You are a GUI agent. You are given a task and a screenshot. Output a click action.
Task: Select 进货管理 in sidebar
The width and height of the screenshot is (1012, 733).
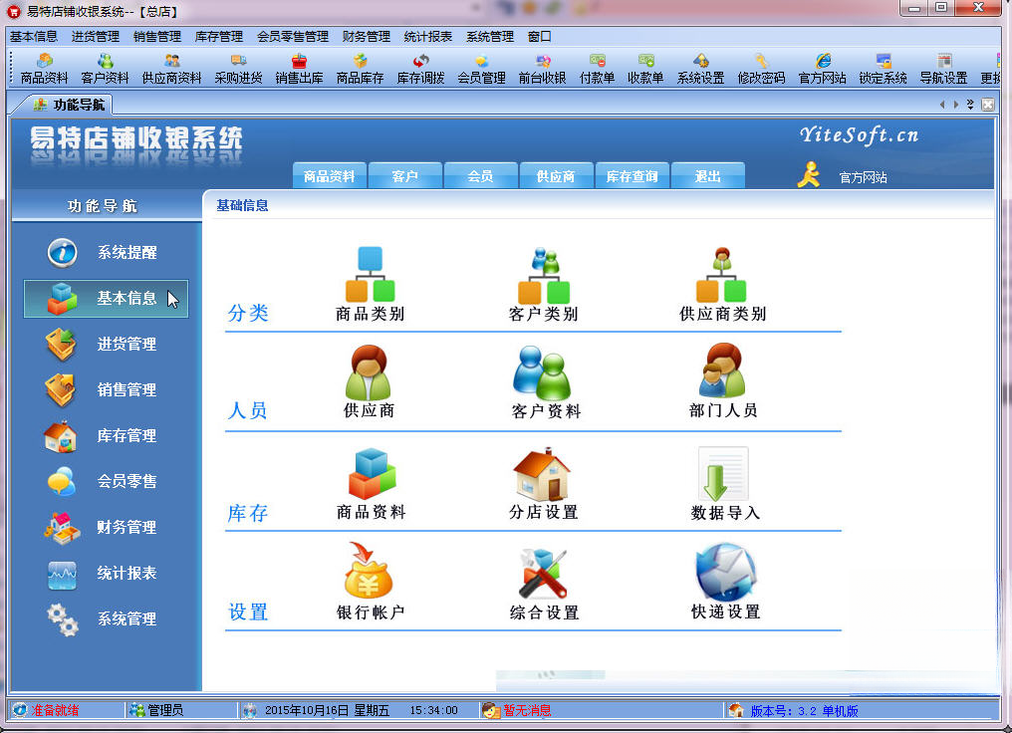point(105,344)
